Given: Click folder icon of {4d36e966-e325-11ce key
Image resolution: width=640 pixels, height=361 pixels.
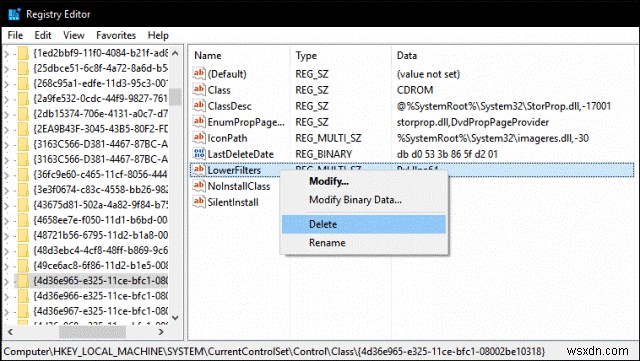Looking at the screenshot, I should click(x=23, y=296).
